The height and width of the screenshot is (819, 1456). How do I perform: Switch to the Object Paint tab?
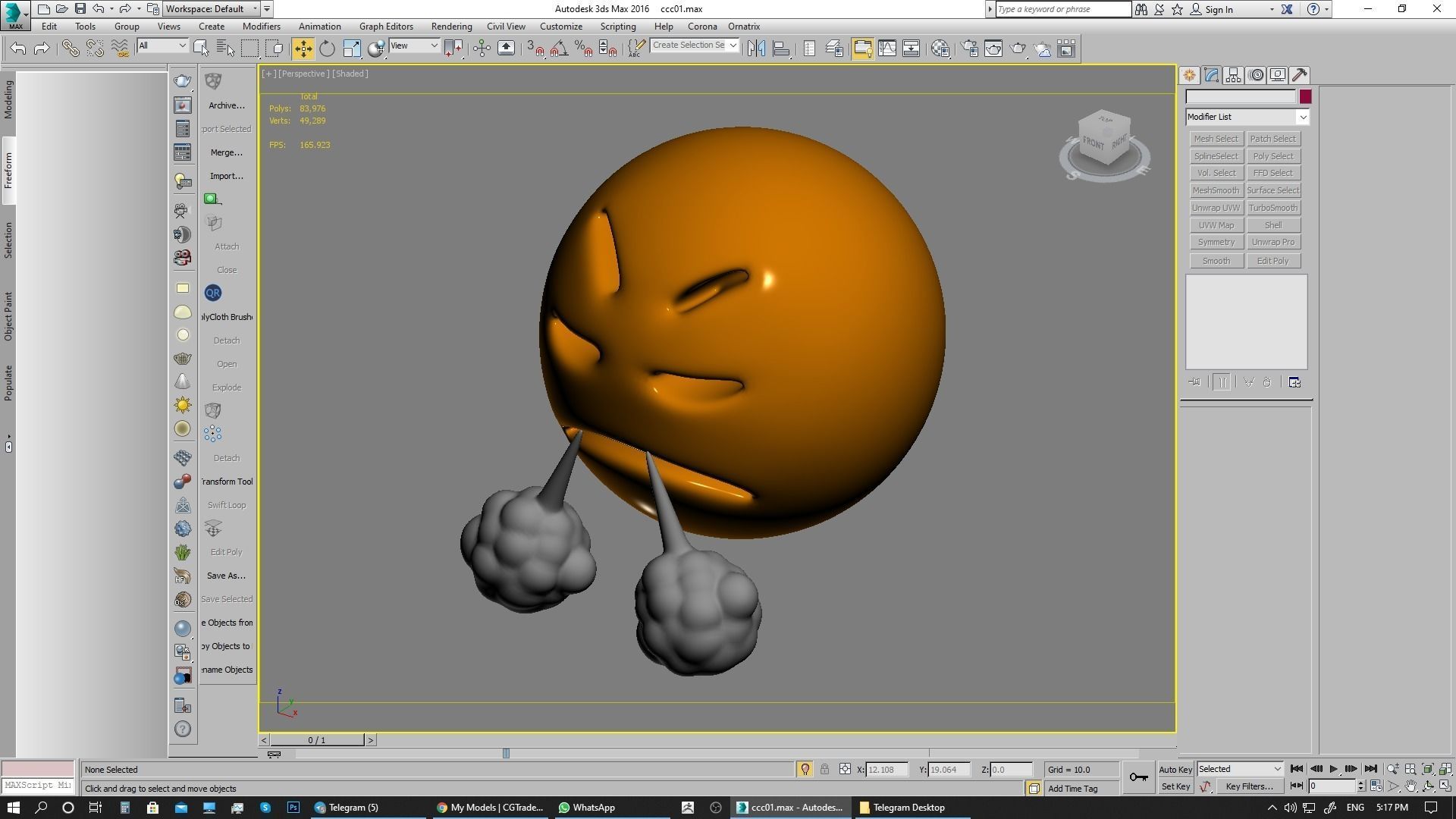click(x=8, y=316)
